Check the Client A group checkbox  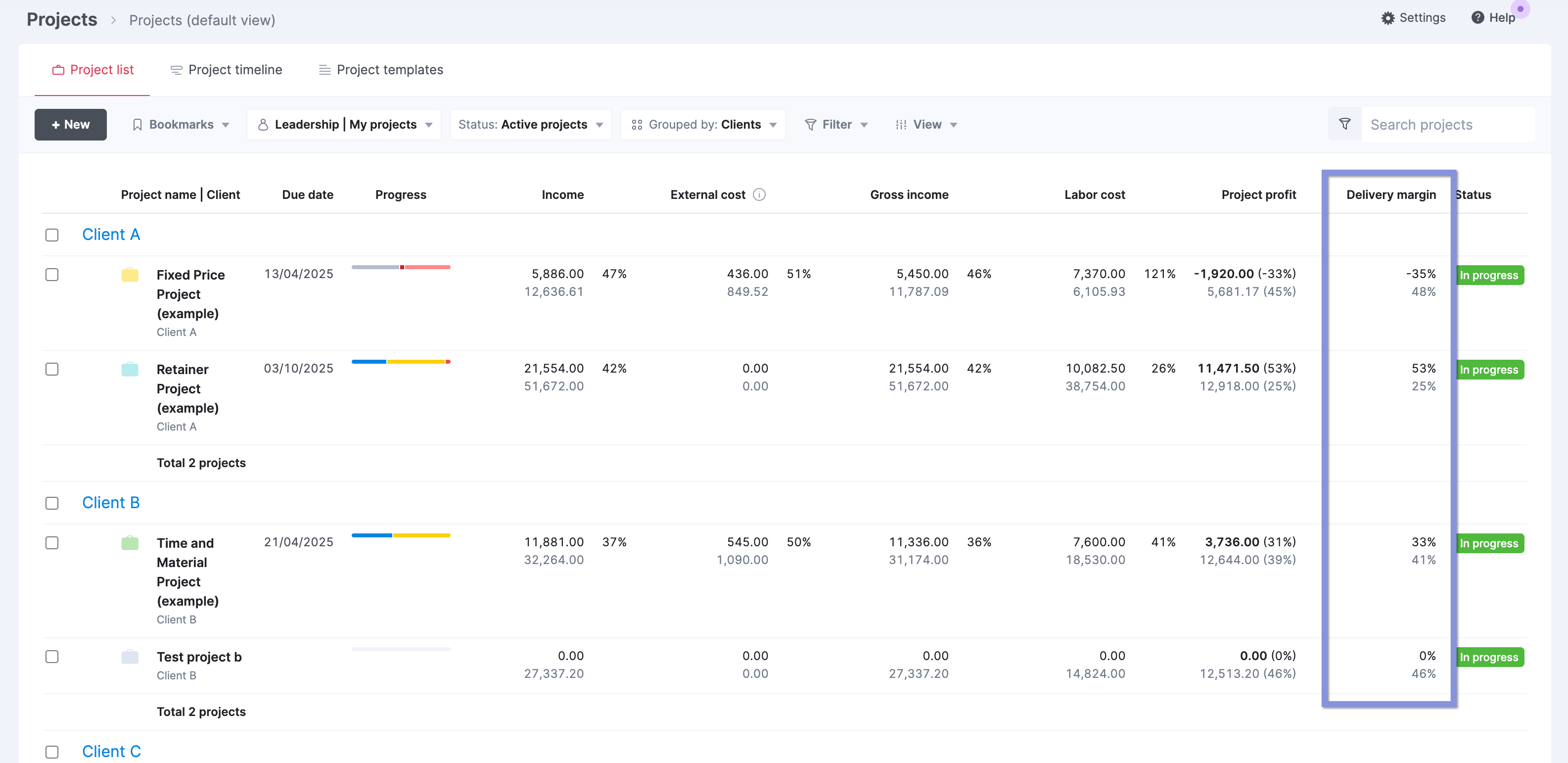52,235
